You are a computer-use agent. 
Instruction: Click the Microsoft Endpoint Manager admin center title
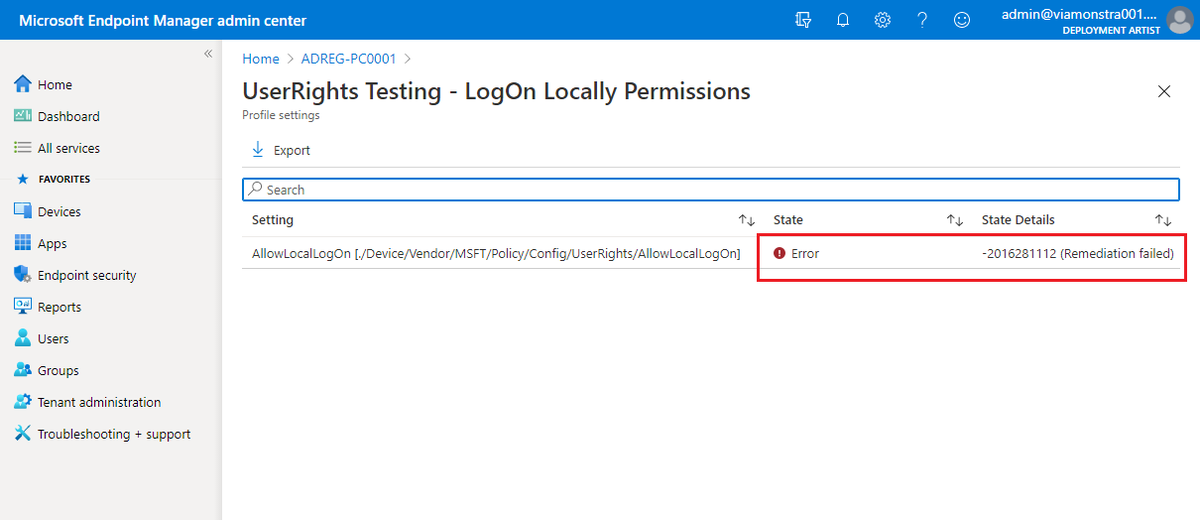point(163,20)
